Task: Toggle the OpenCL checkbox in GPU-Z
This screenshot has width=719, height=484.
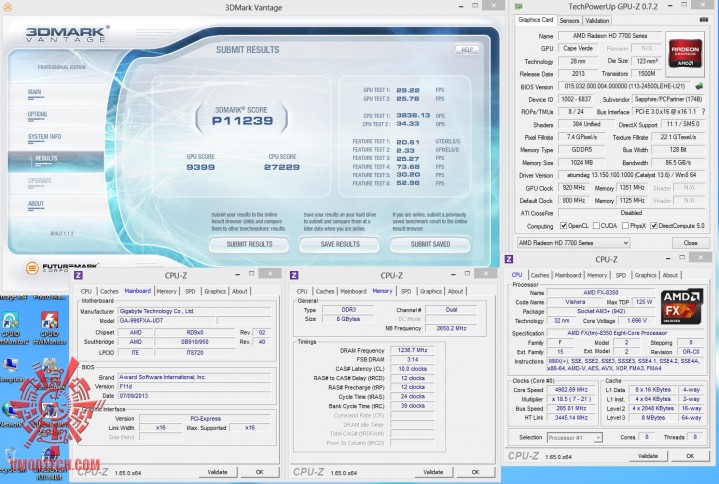Action: (x=564, y=226)
